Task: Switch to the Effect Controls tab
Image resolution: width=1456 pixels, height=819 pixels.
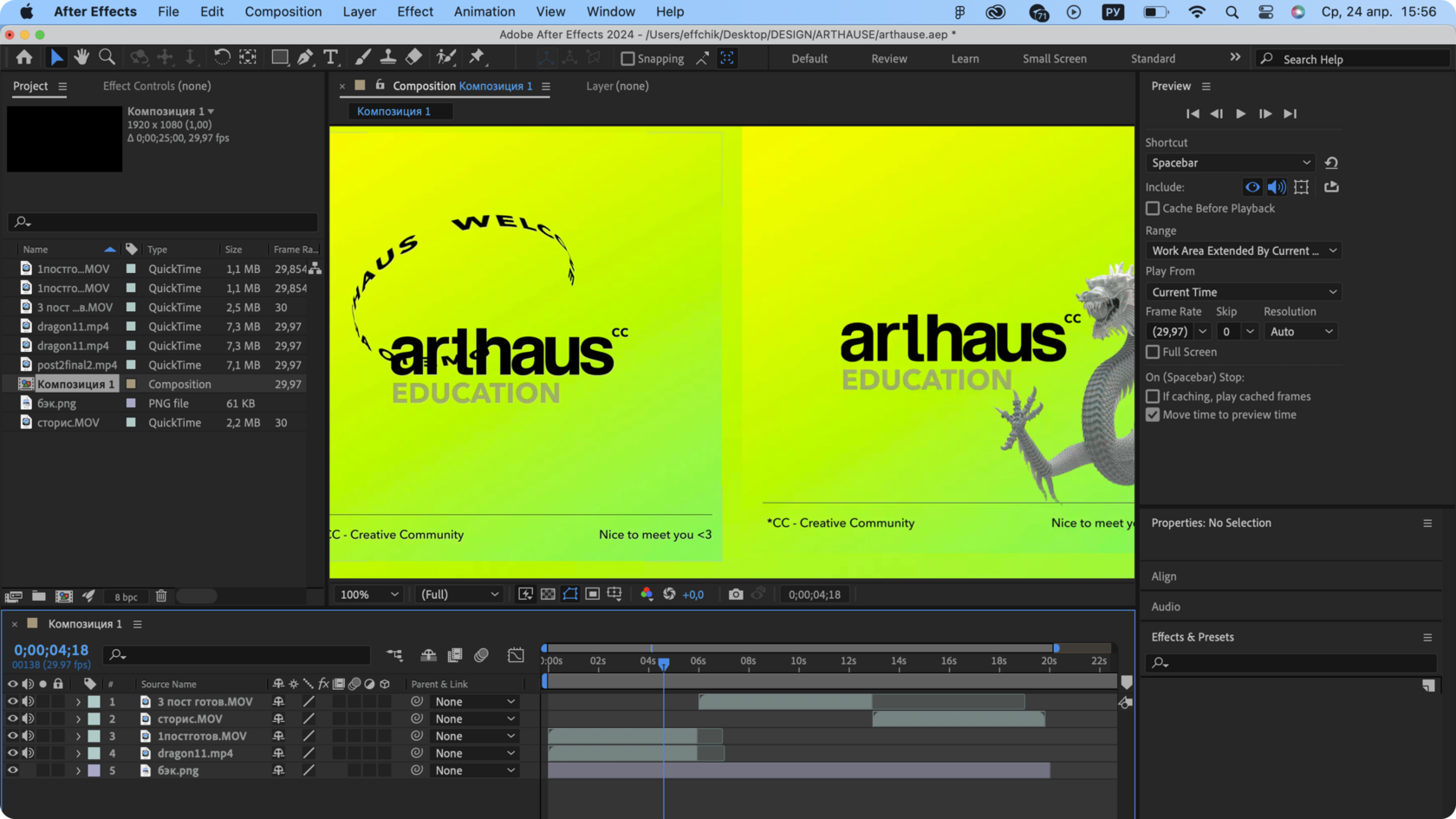Action: click(157, 86)
